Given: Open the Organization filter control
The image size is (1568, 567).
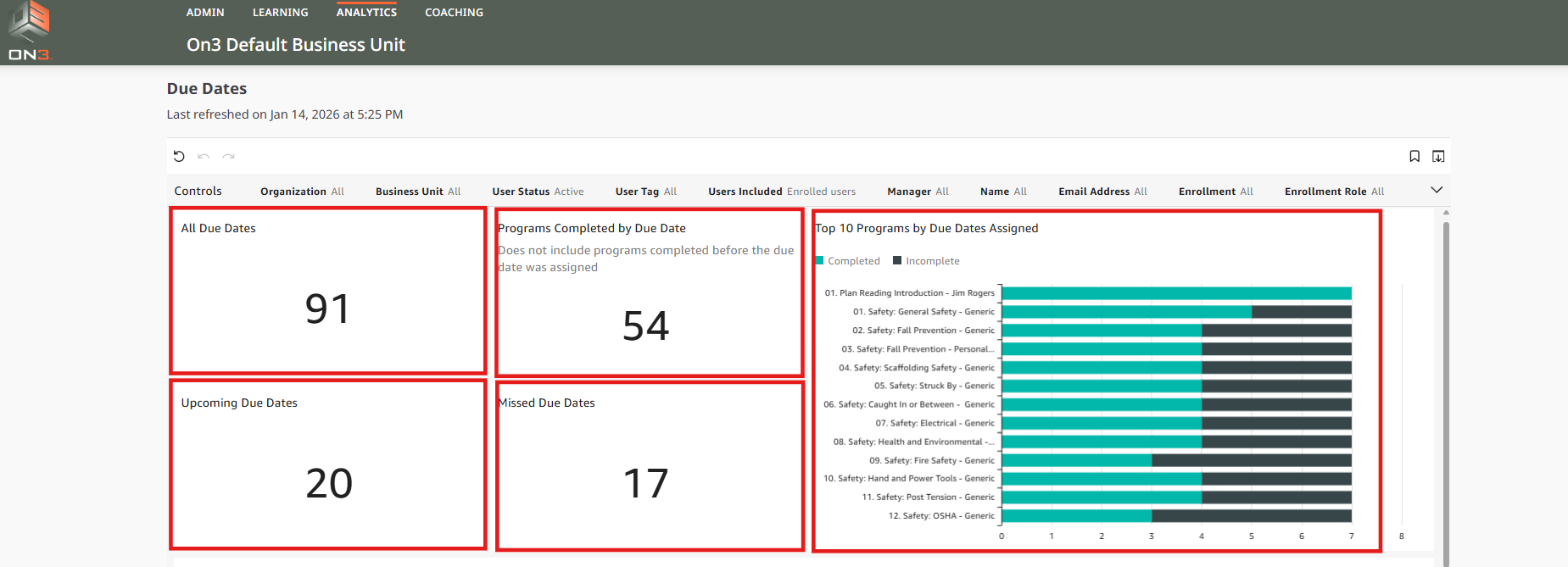Looking at the screenshot, I should 302,192.
